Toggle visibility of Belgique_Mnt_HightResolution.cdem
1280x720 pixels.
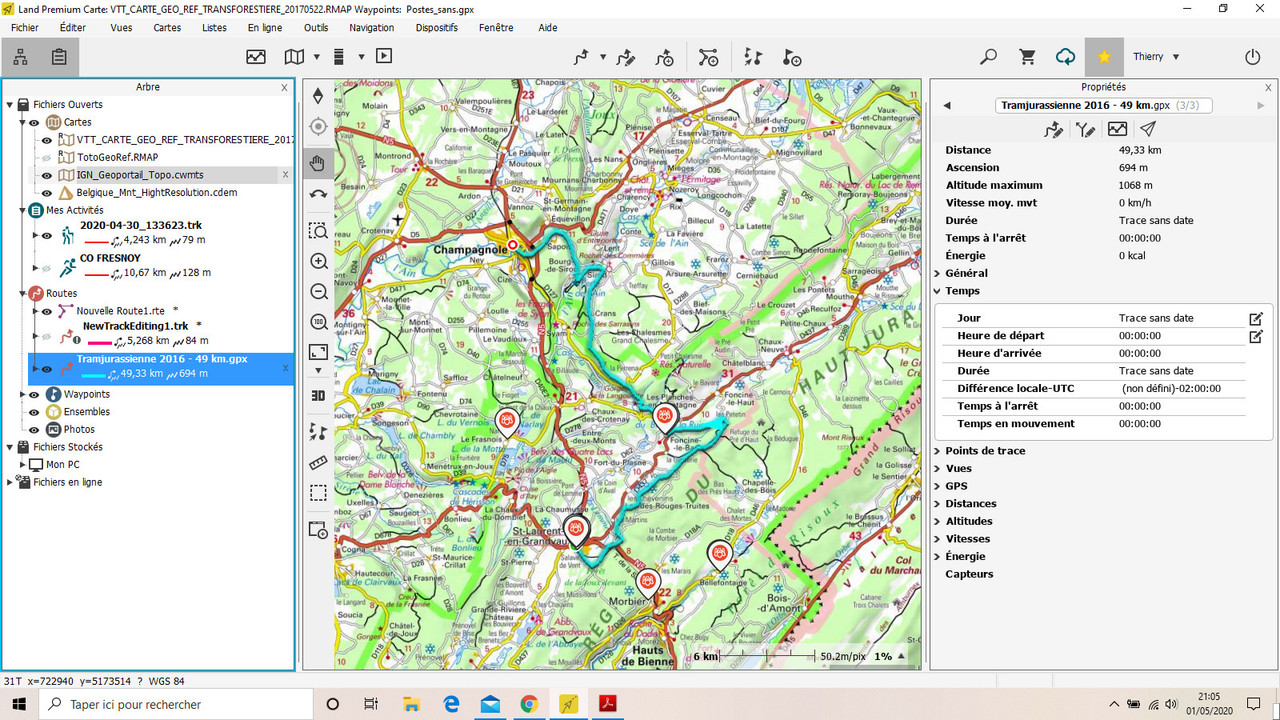click(x=46, y=192)
